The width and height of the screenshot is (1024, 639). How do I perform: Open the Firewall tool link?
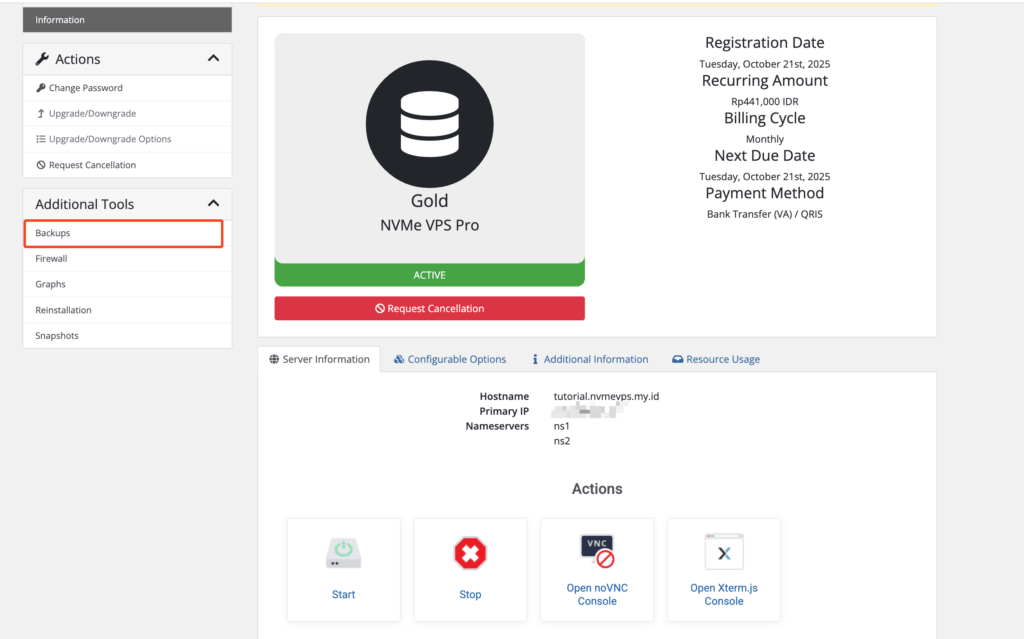(x=51, y=259)
